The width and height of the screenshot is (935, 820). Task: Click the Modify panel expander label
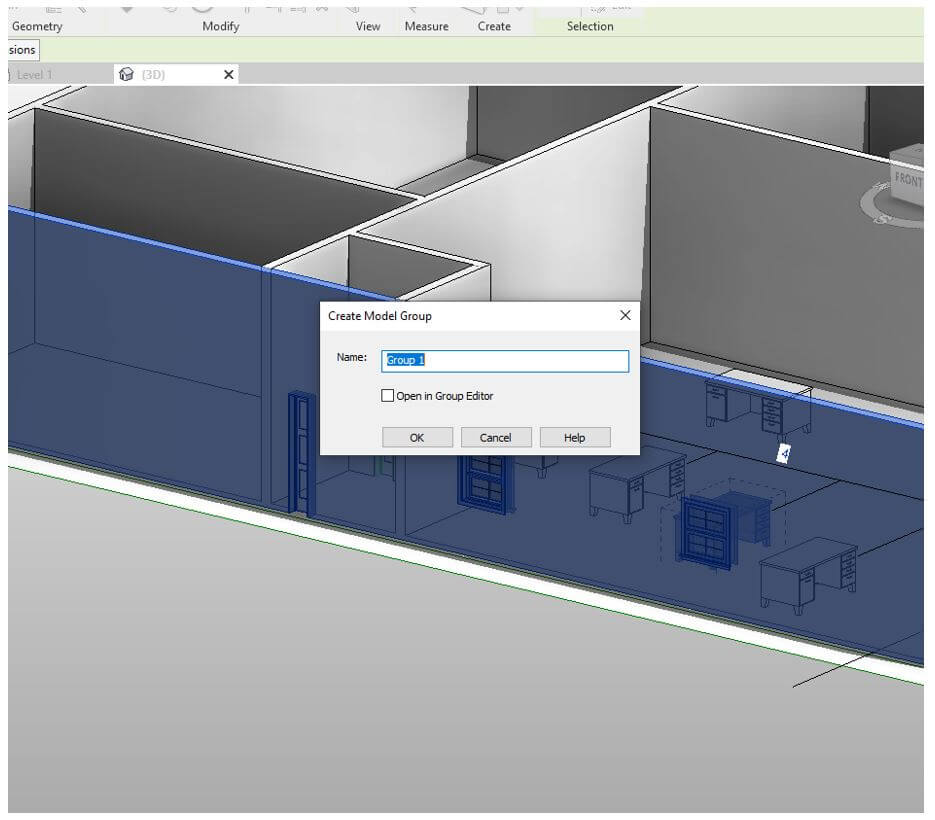[220, 27]
